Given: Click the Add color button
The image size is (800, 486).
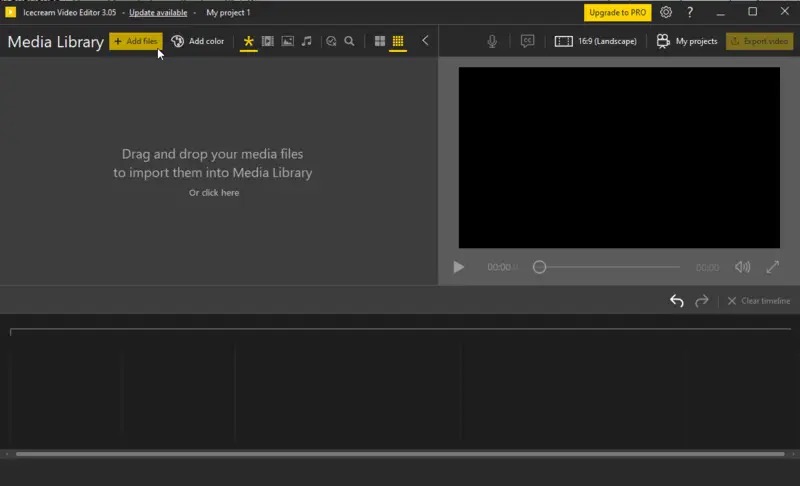Looking at the screenshot, I should click(197, 41).
